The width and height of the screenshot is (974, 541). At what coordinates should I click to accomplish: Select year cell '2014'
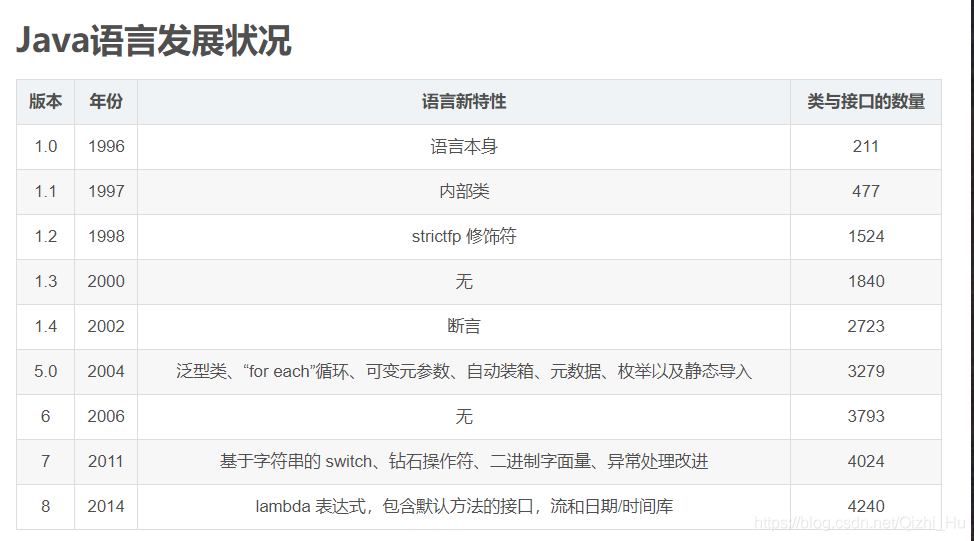pos(106,507)
